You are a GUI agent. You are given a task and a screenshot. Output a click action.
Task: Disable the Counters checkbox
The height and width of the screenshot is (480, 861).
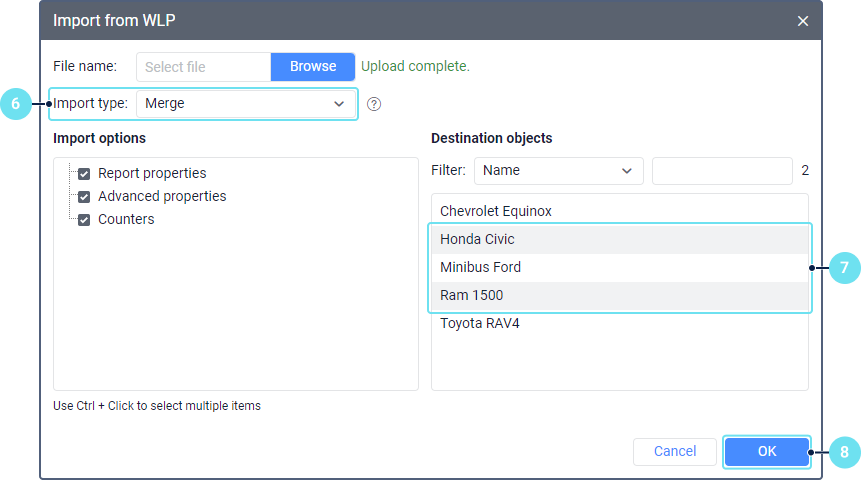coord(84,220)
